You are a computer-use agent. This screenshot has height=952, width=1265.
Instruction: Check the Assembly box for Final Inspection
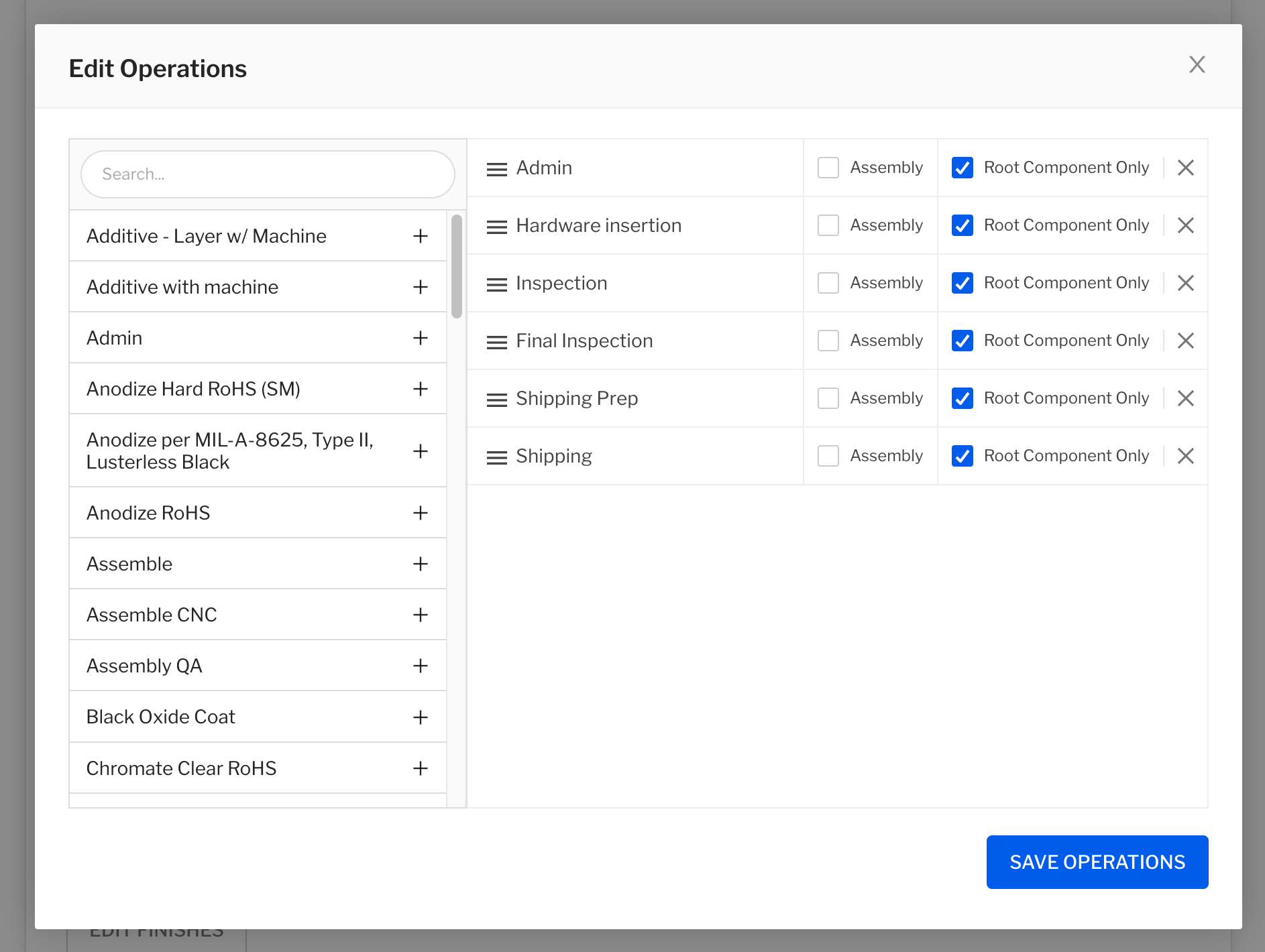pyautogui.click(x=828, y=341)
